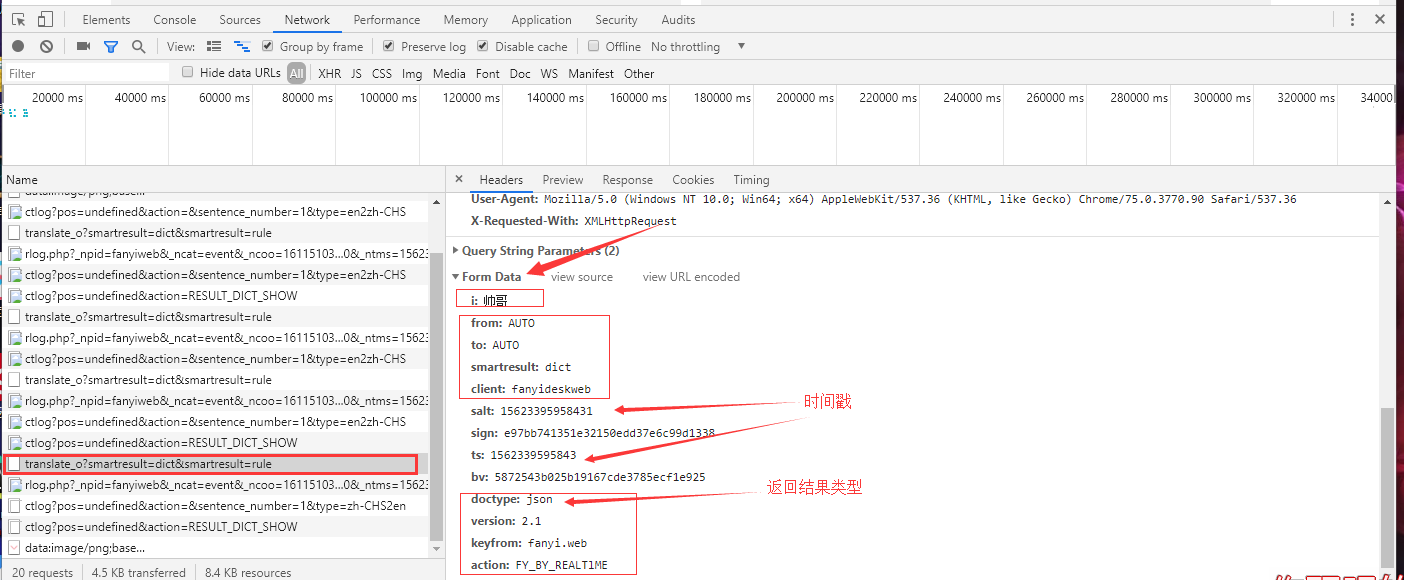Toggle screenshot capture camera icon
The width and height of the screenshot is (1404, 580).
point(84,46)
